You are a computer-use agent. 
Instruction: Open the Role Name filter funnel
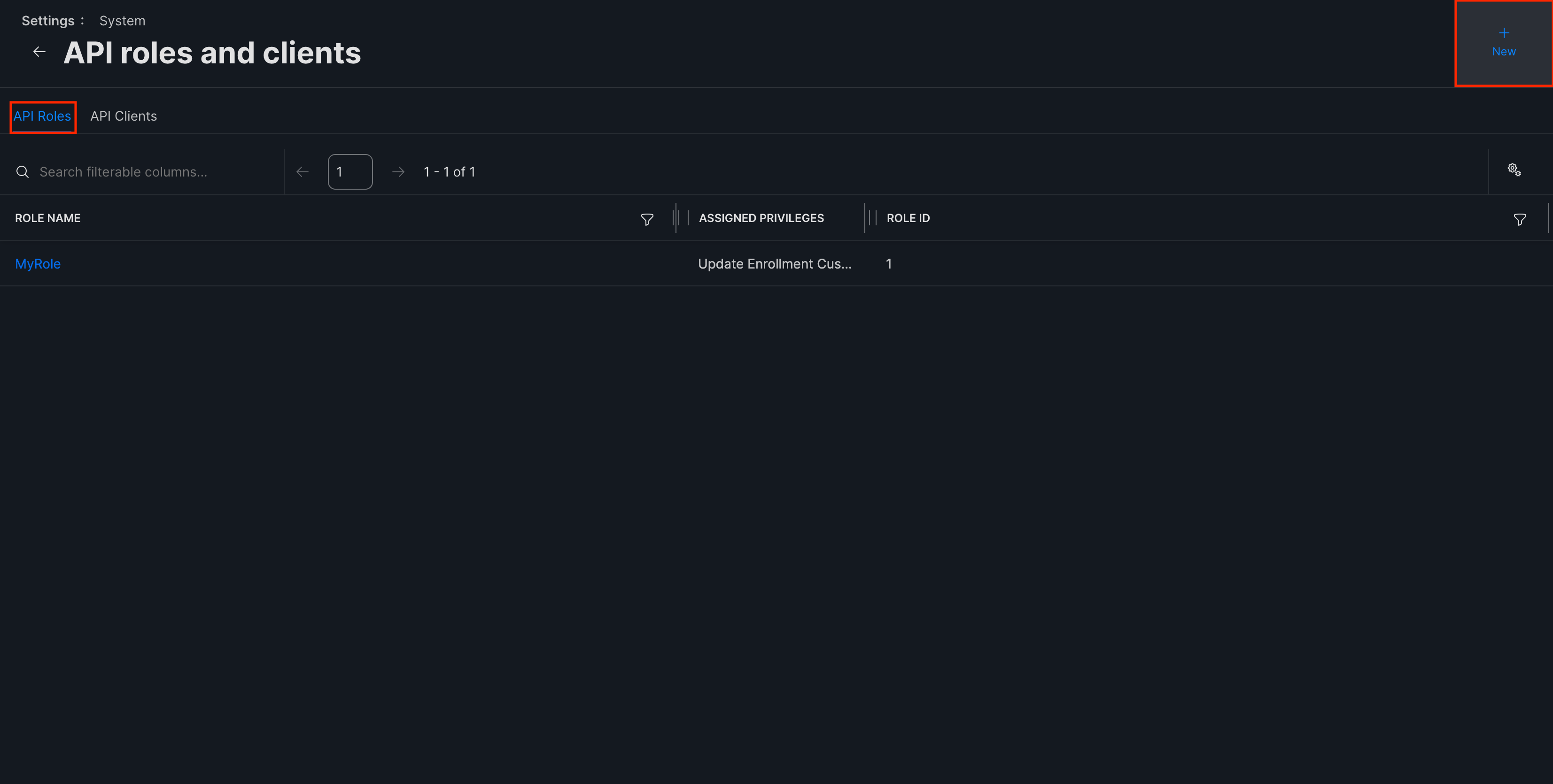pos(646,219)
